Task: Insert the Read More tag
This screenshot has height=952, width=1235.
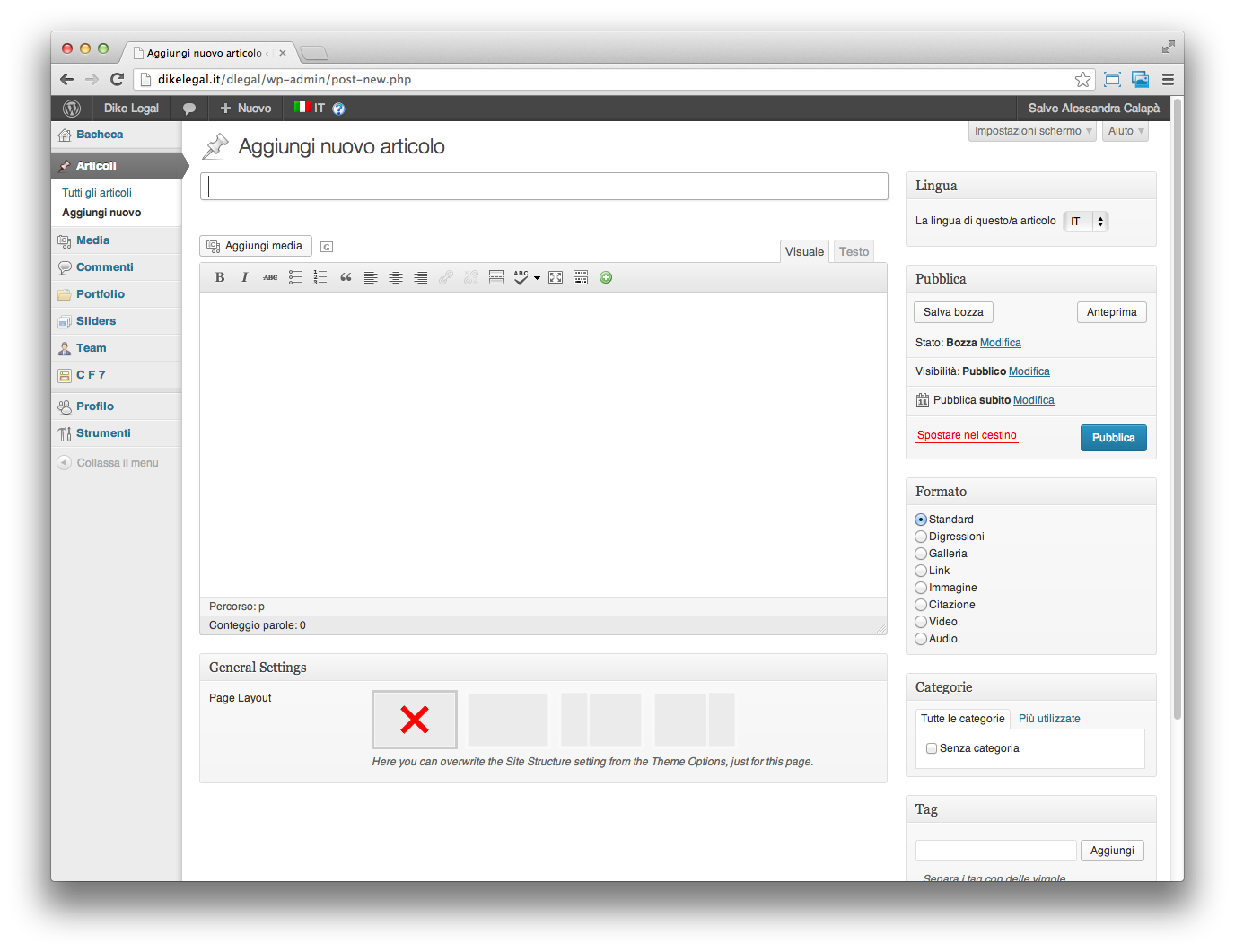Action: (496, 277)
